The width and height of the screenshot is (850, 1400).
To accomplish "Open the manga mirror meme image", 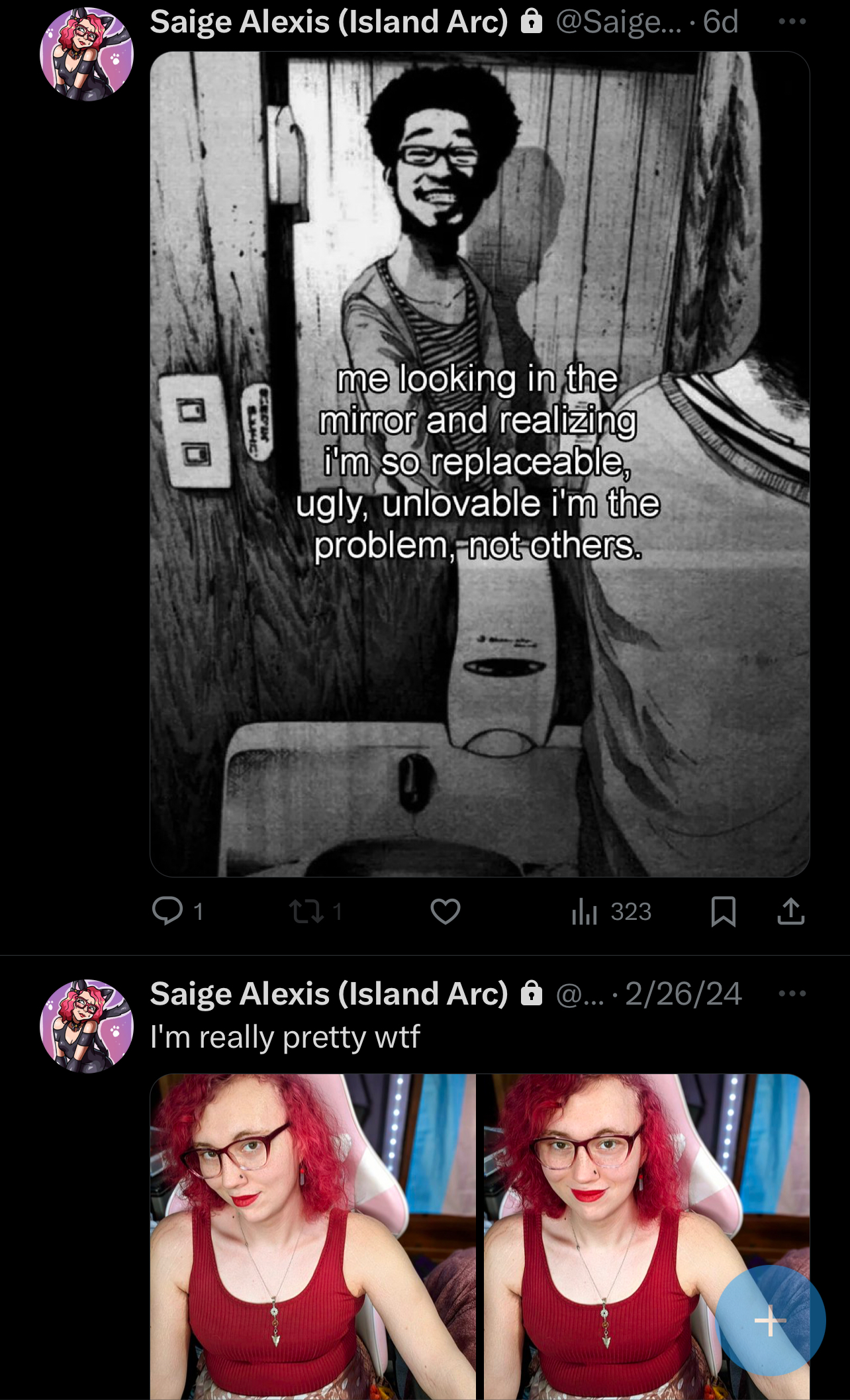I will pos(480,464).
